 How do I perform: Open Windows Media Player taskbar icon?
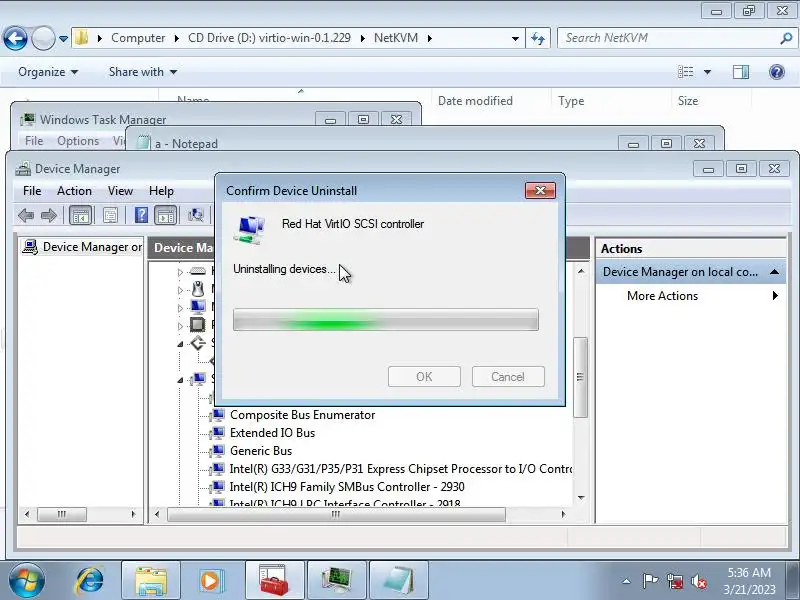point(210,581)
